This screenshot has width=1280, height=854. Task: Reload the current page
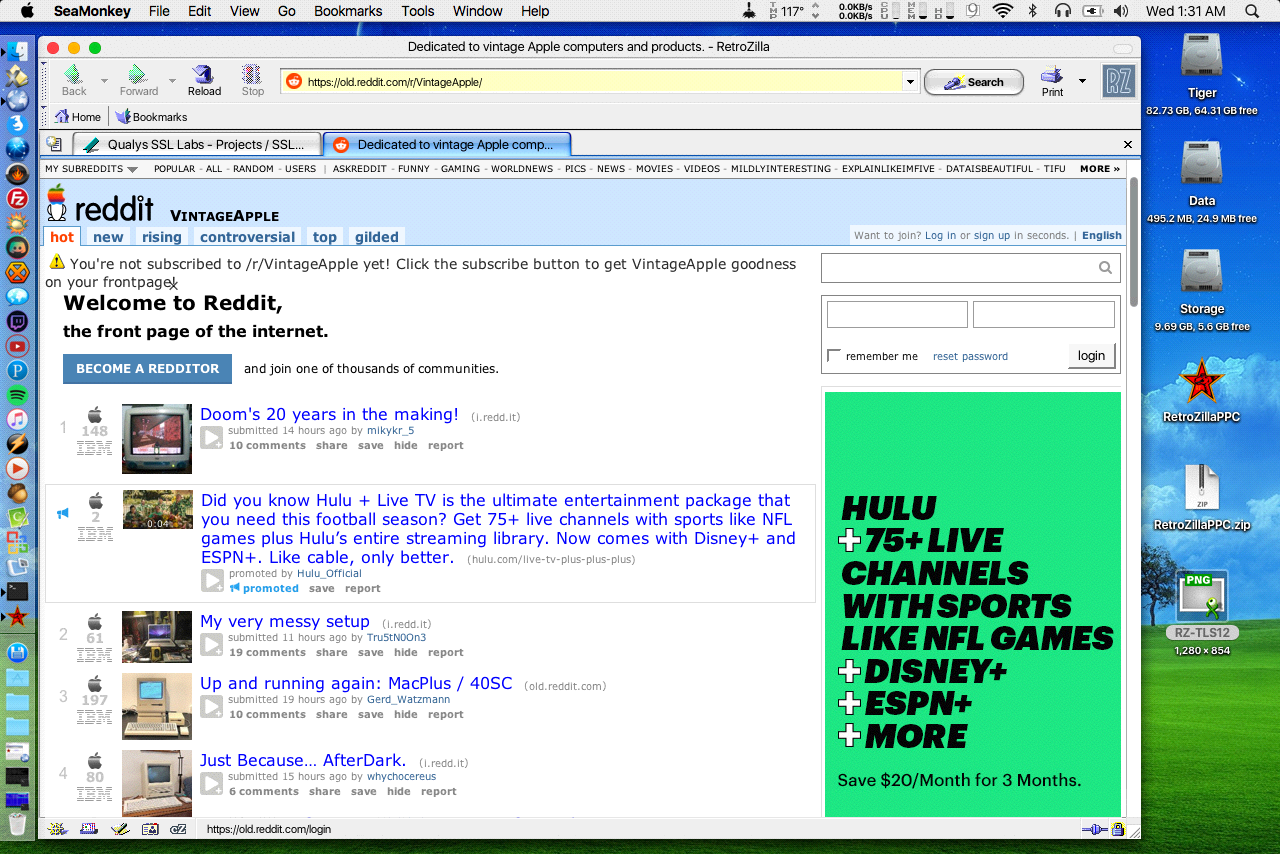tap(204, 75)
